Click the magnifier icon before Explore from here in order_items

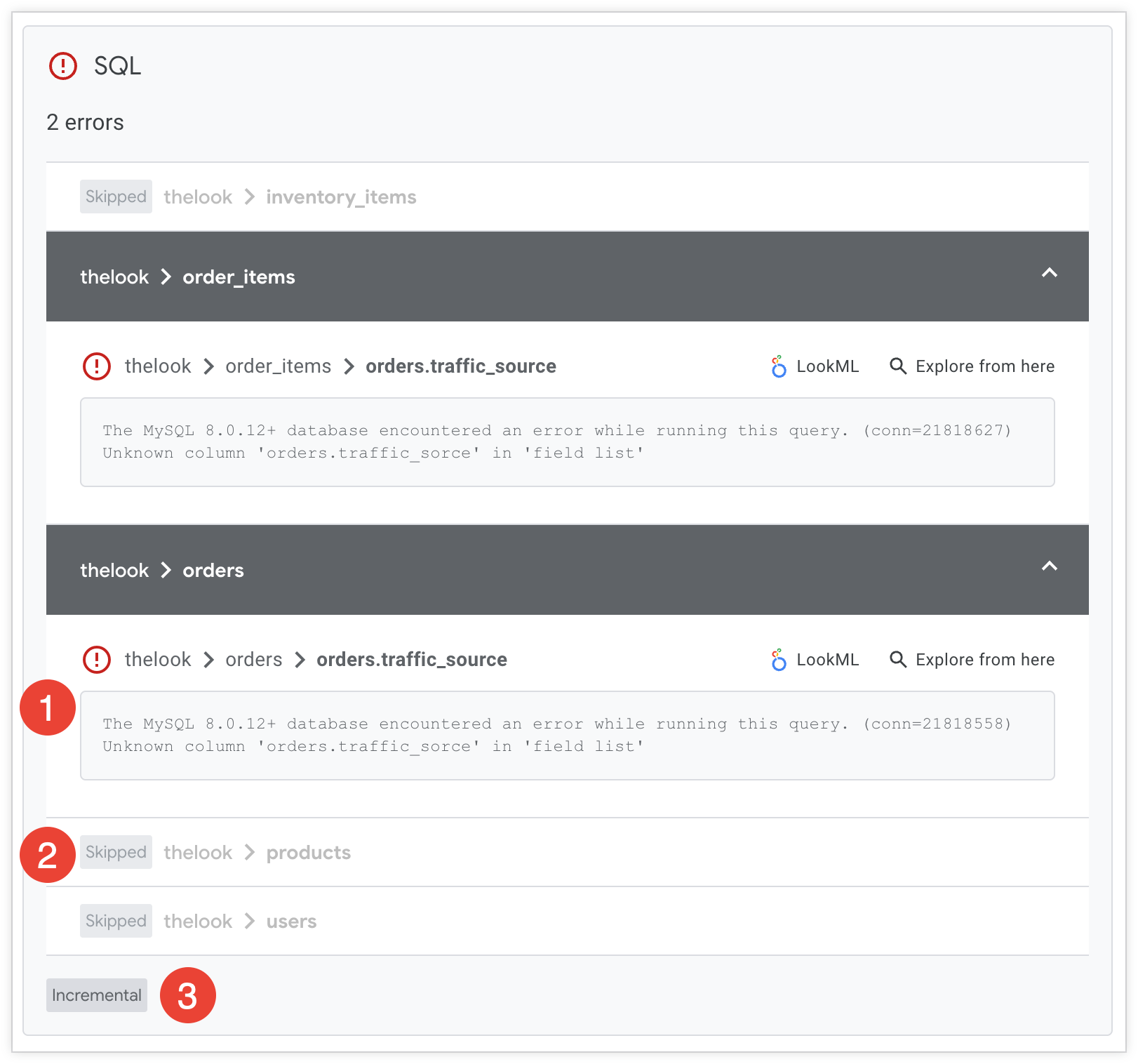pos(898,366)
